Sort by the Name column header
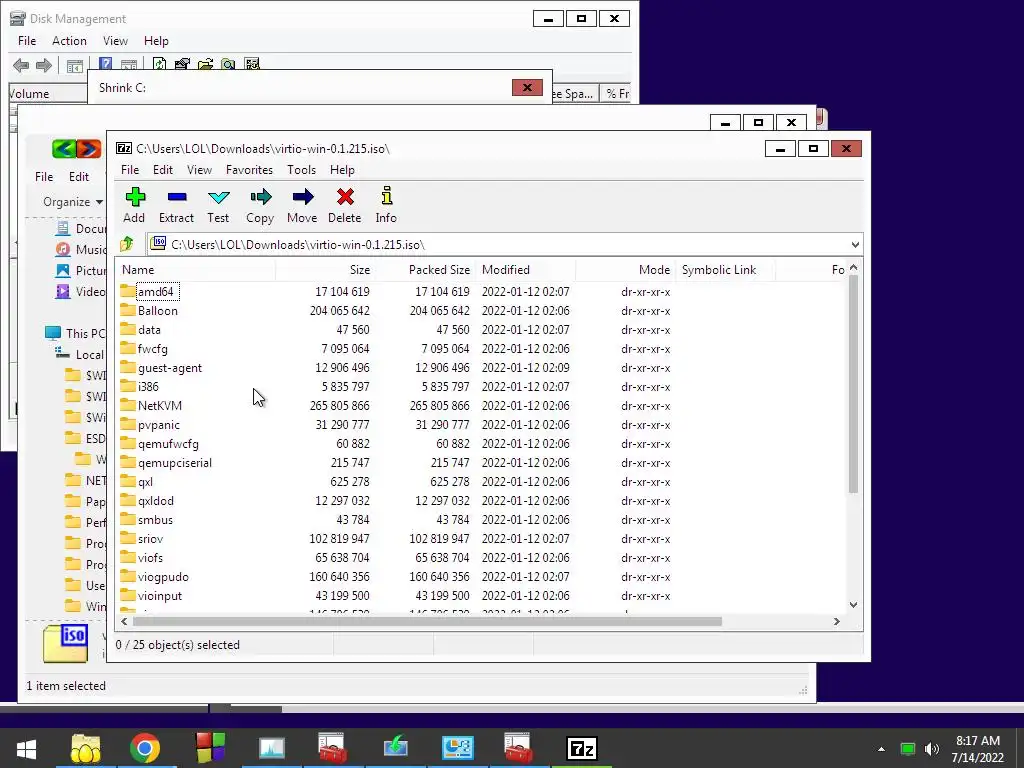Image resolution: width=1024 pixels, height=768 pixels. click(196, 270)
